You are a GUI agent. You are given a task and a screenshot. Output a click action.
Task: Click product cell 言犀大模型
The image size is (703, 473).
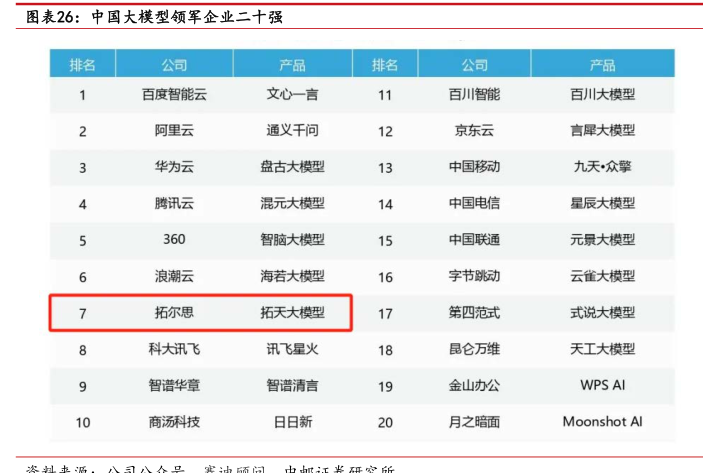pos(603,131)
